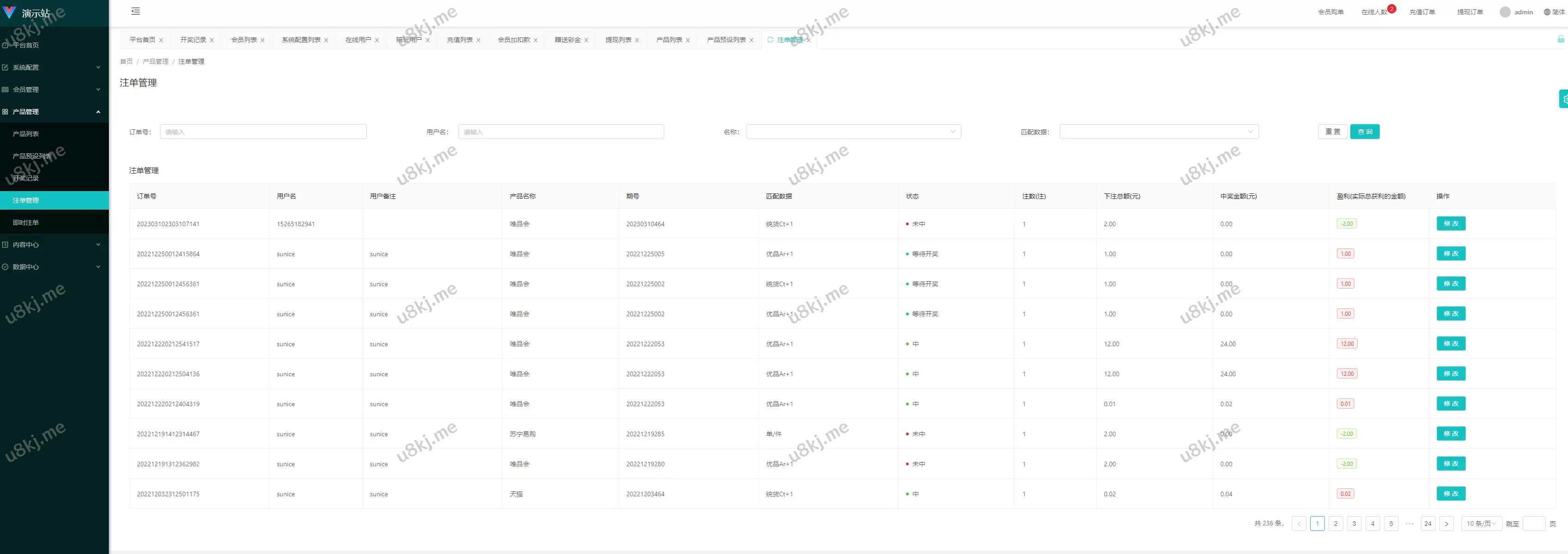Select the 数据中心 sidebar icon
1568x554 pixels.
(5, 266)
